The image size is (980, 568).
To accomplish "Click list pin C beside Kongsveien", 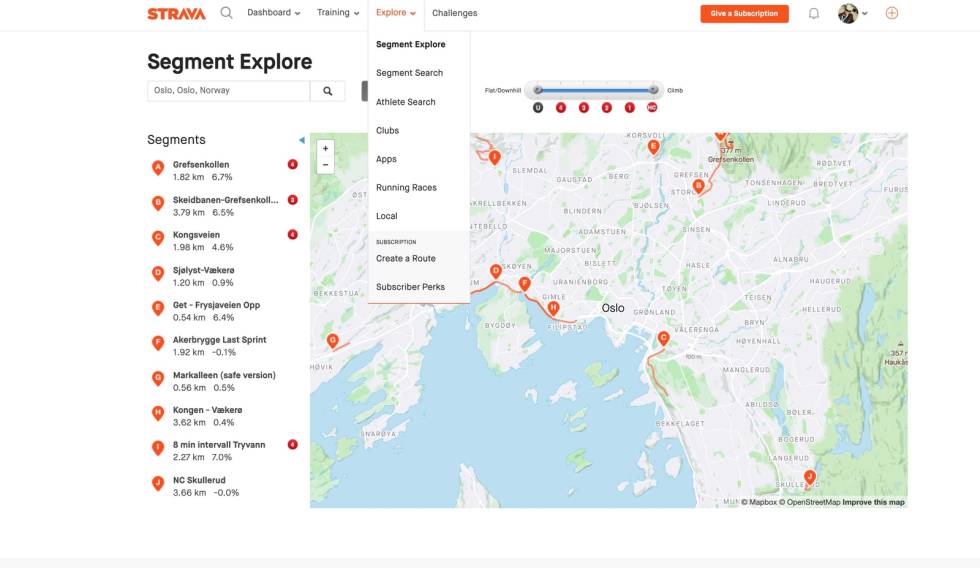I will pos(158,238).
